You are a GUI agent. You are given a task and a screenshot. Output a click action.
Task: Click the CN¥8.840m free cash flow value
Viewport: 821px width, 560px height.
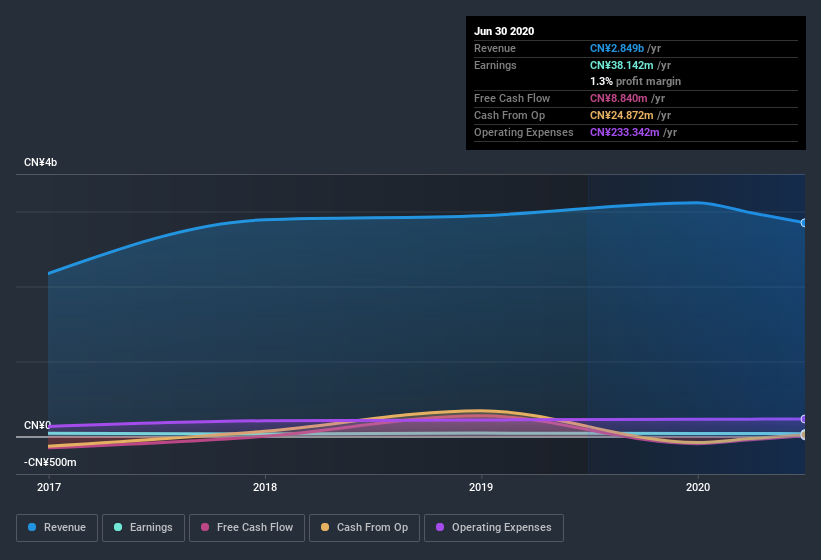[618, 98]
